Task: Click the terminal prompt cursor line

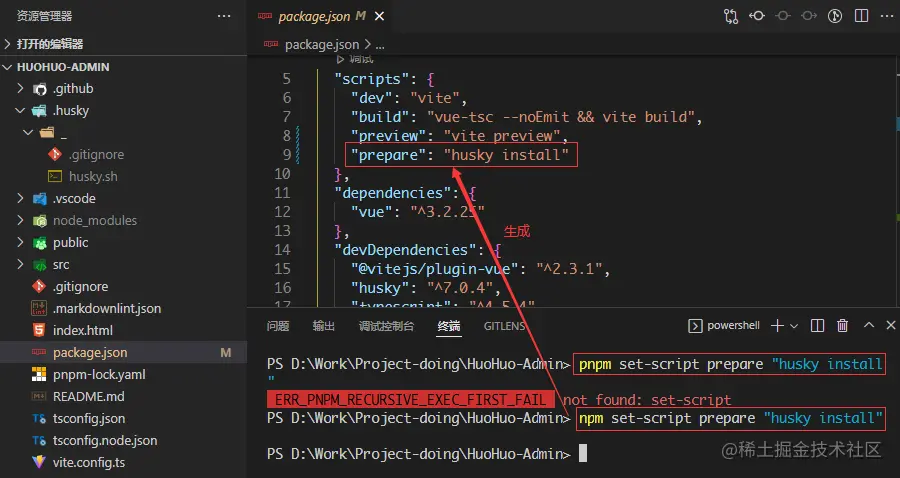Action: click(x=427, y=454)
